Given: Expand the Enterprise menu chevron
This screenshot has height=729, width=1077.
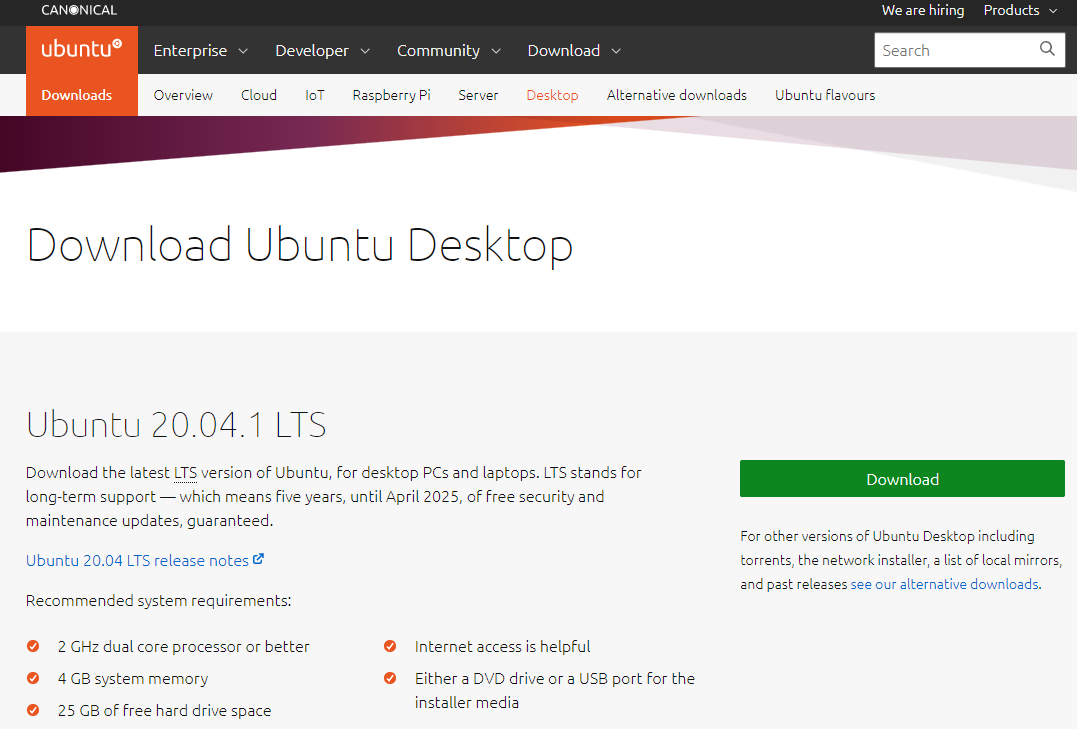Looking at the screenshot, I should 243,51.
